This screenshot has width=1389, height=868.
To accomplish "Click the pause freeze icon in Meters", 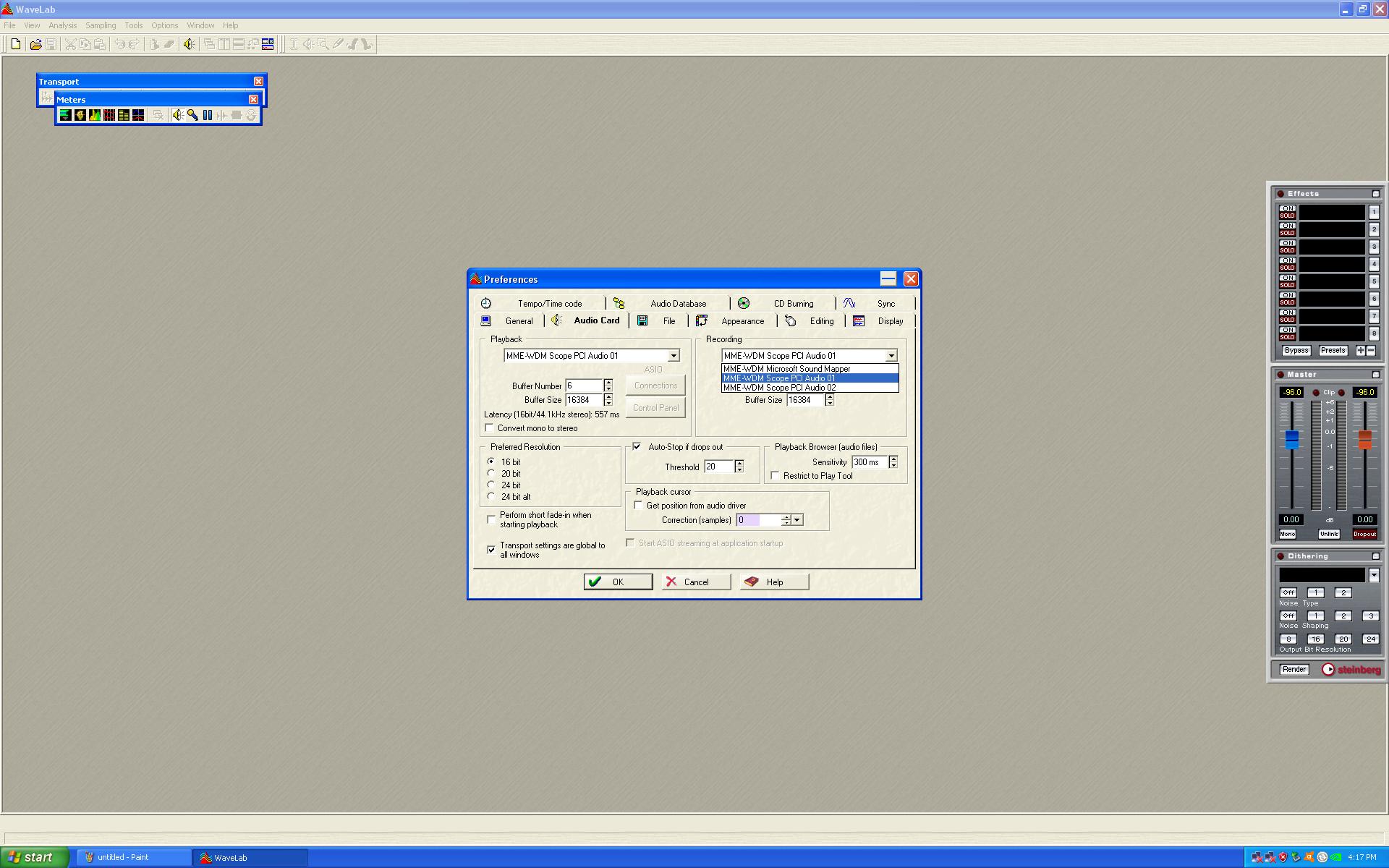I will coord(207,115).
